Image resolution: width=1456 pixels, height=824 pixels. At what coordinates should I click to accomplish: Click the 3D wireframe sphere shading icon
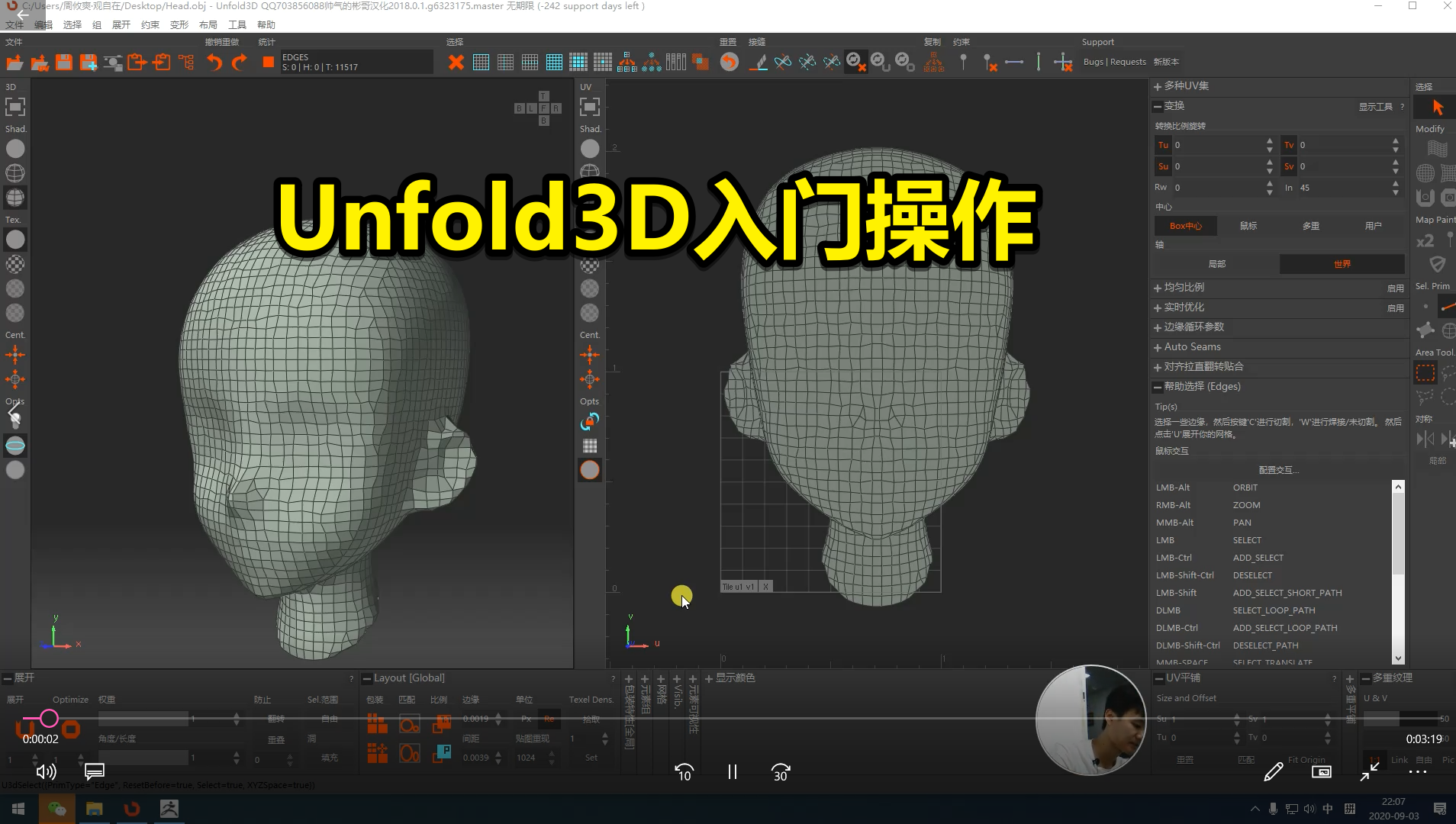pyautogui.click(x=15, y=173)
